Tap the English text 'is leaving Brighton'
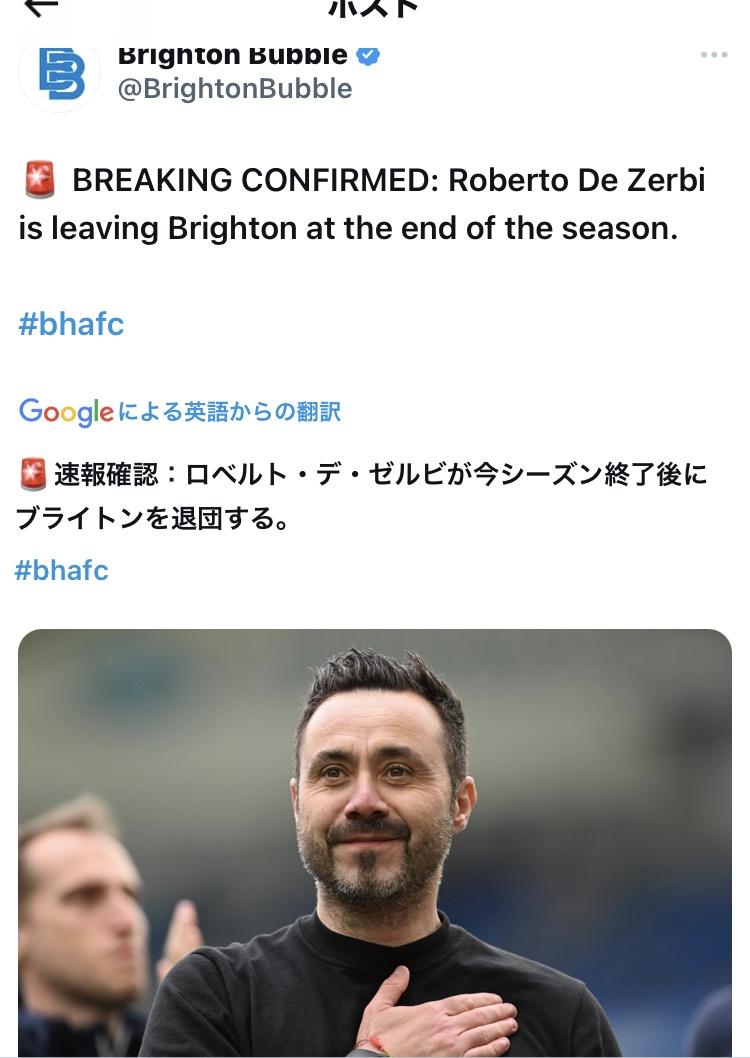The image size is (750, 1058). pyautogui.click(x=158, y=228)
